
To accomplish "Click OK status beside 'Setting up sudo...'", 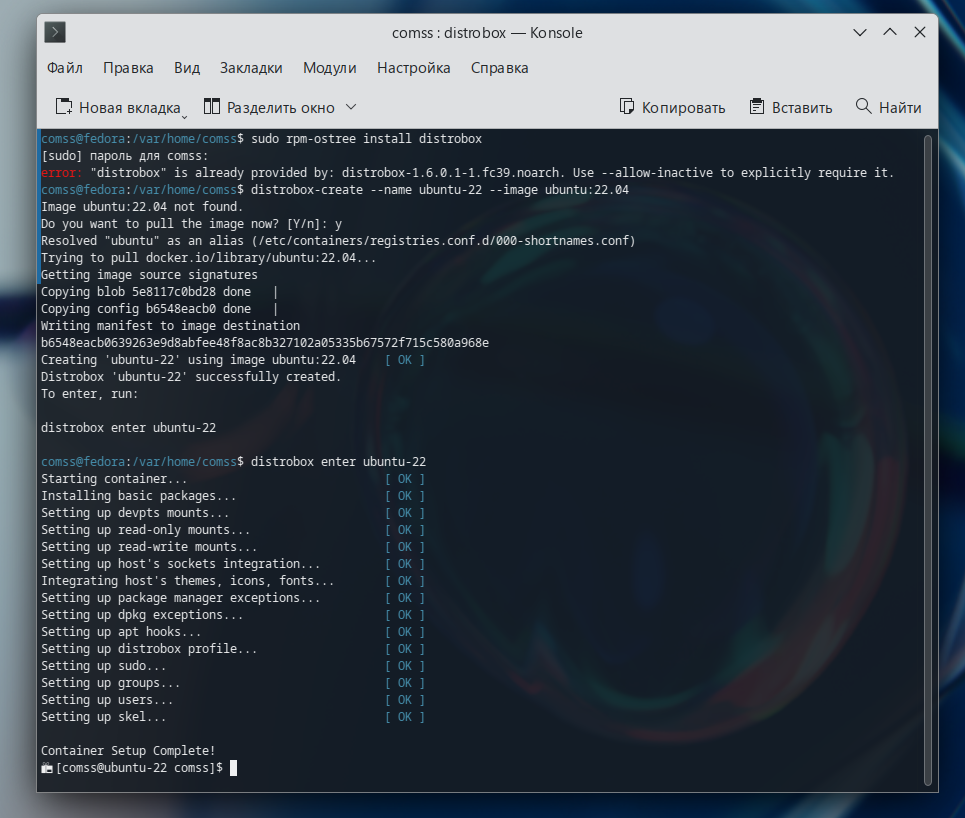I will coord(404,666).
